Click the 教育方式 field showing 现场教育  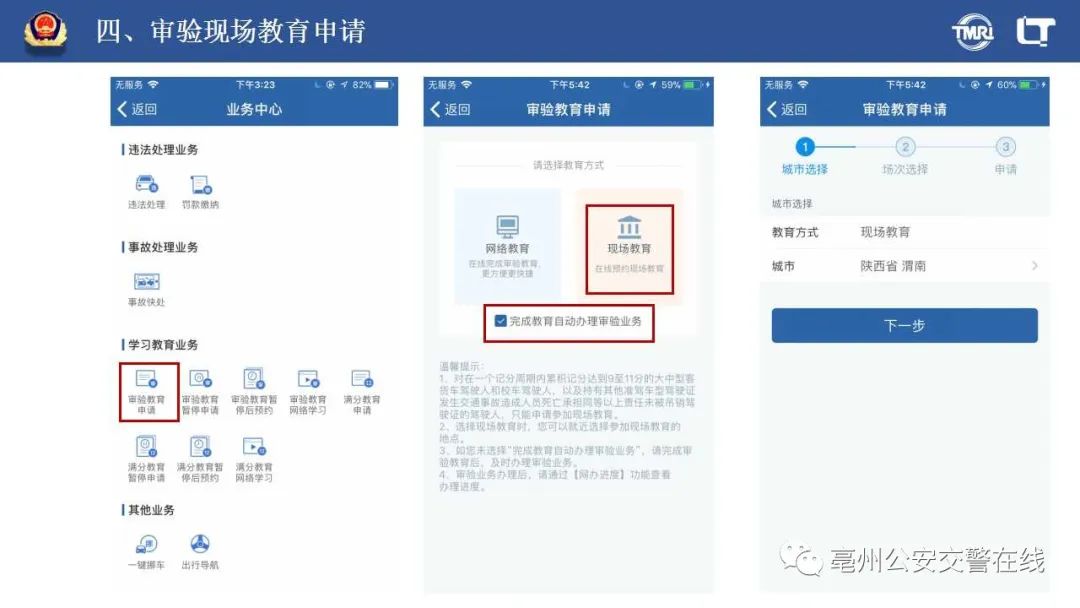tap(904, 232)
